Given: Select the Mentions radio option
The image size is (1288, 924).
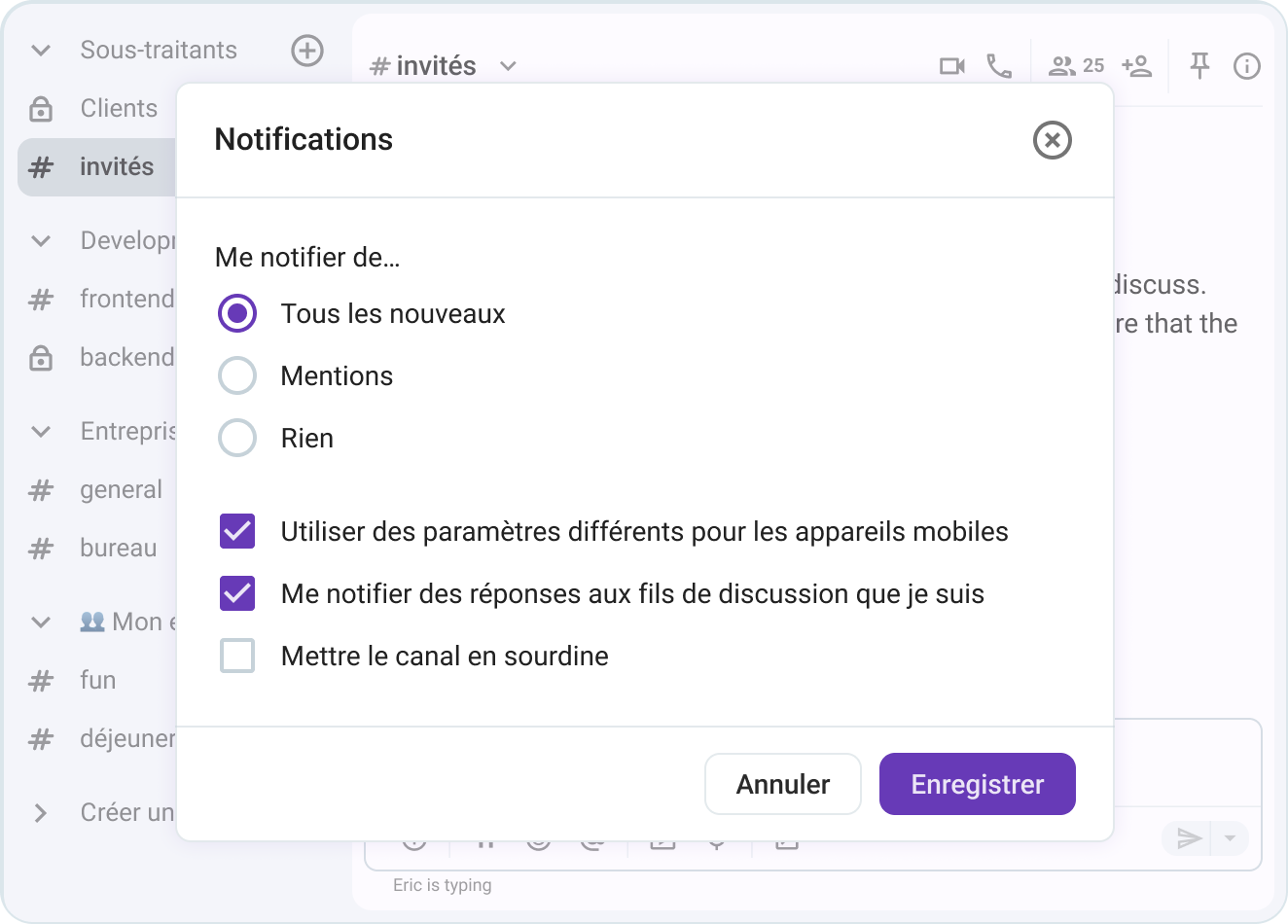Looking at the screenshot, I should click(x=237, y=375).
